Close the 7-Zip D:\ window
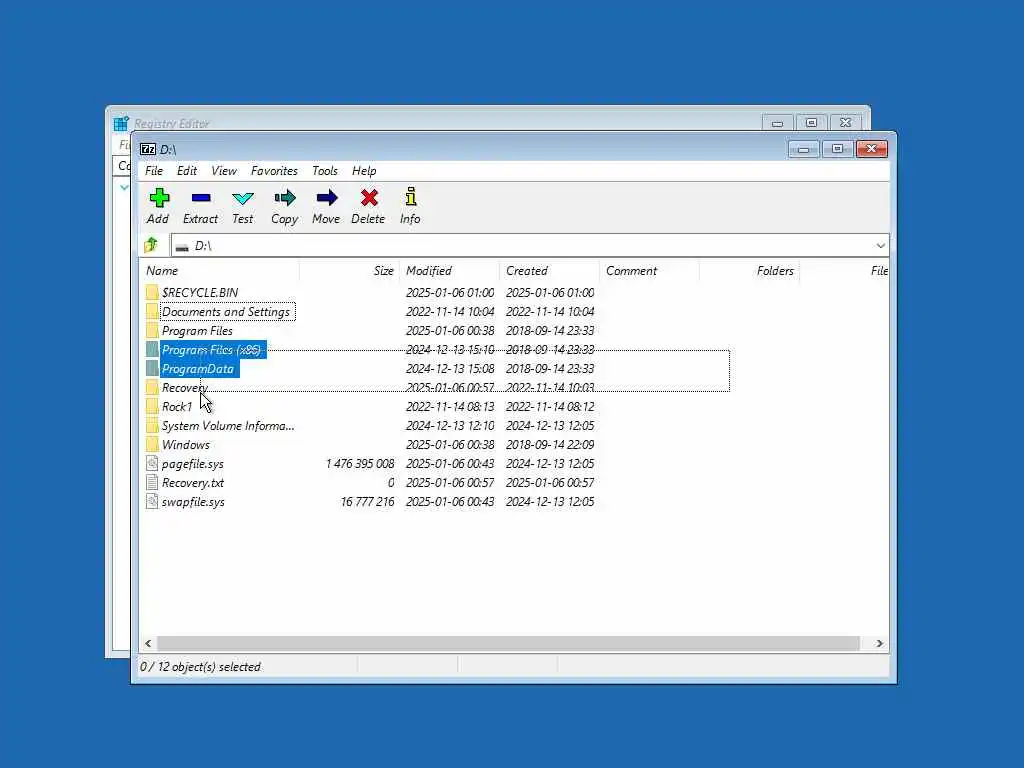Image resolution: width=1024 pixels, height=768 pixels. [871, 149]
